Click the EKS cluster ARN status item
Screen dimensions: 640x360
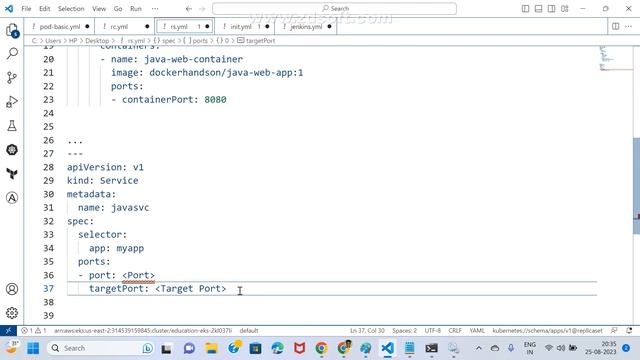[143, 331]
